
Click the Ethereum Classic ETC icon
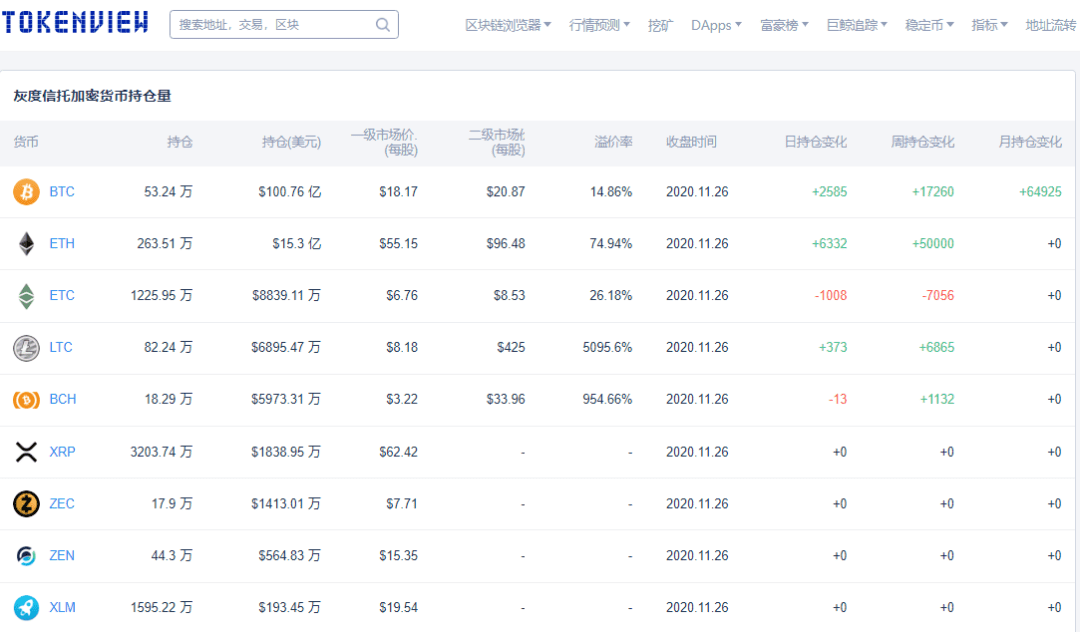pos(26,296)
